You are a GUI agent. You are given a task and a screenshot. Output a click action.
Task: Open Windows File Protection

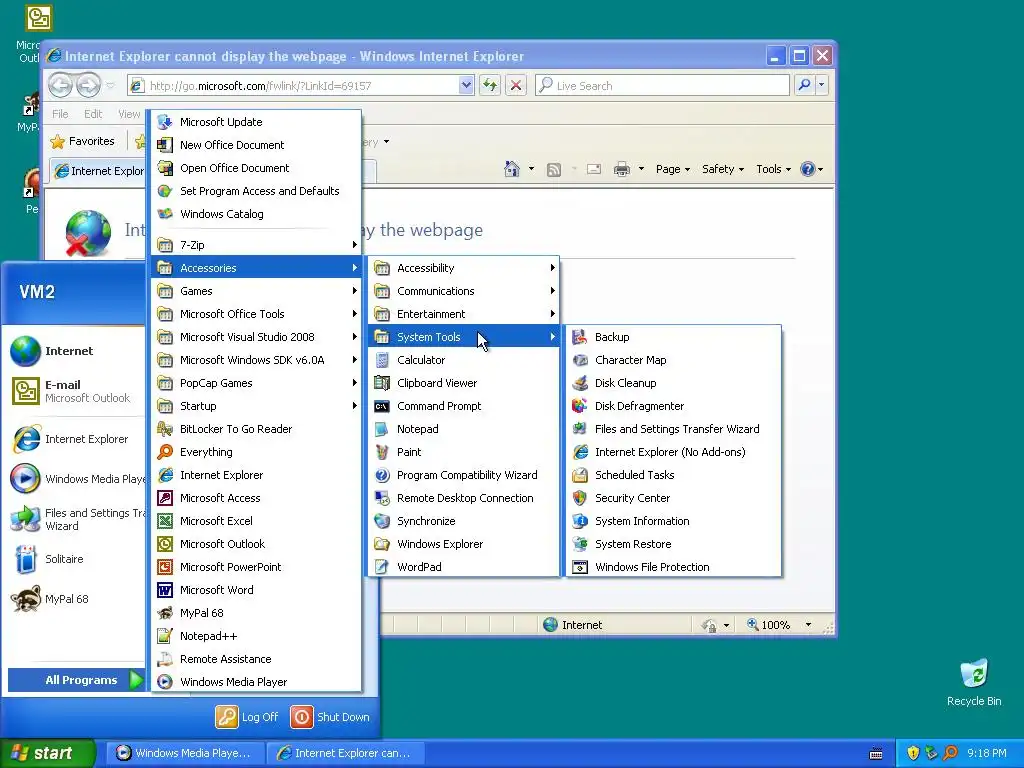pyautogui.click(x=673, y=567)
